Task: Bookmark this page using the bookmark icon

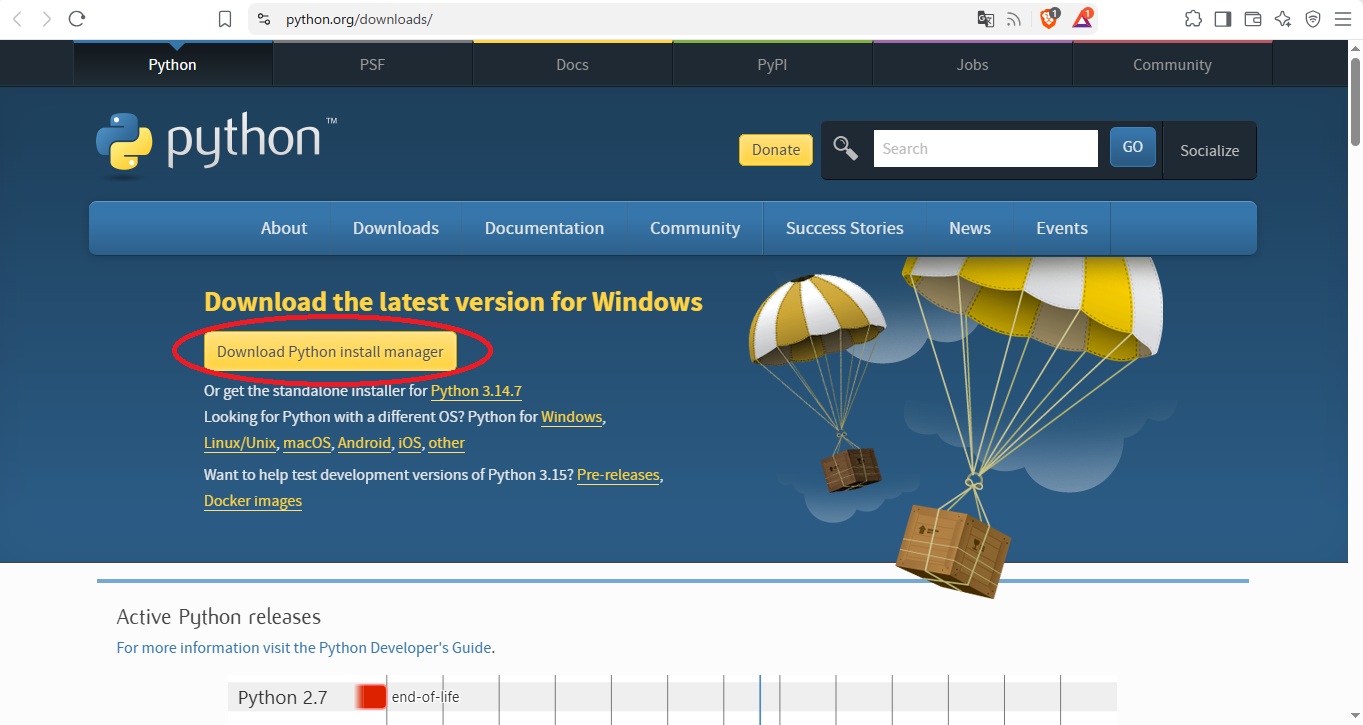Action: 225,19
